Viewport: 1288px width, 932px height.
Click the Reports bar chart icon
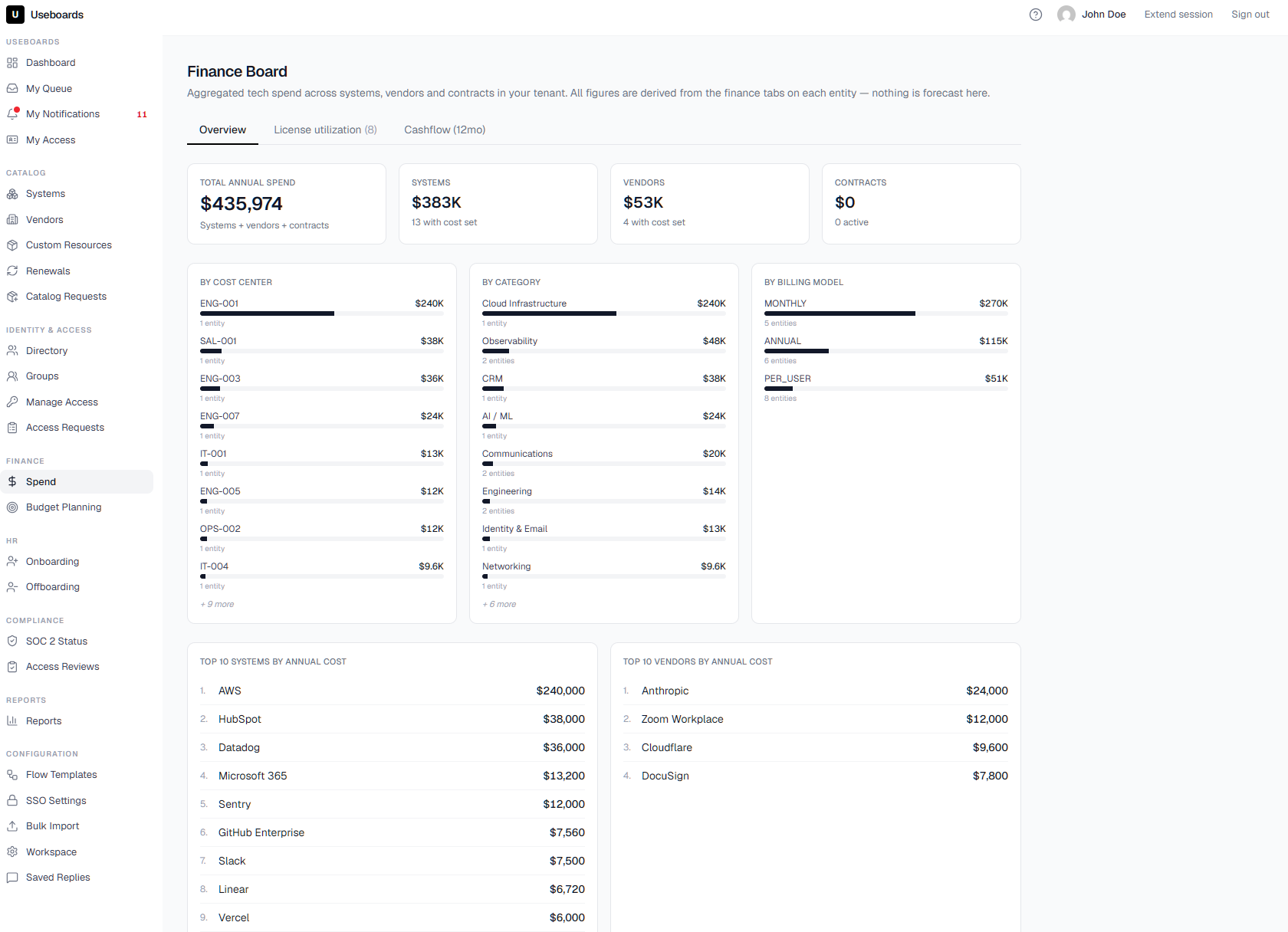pos(12,721)
